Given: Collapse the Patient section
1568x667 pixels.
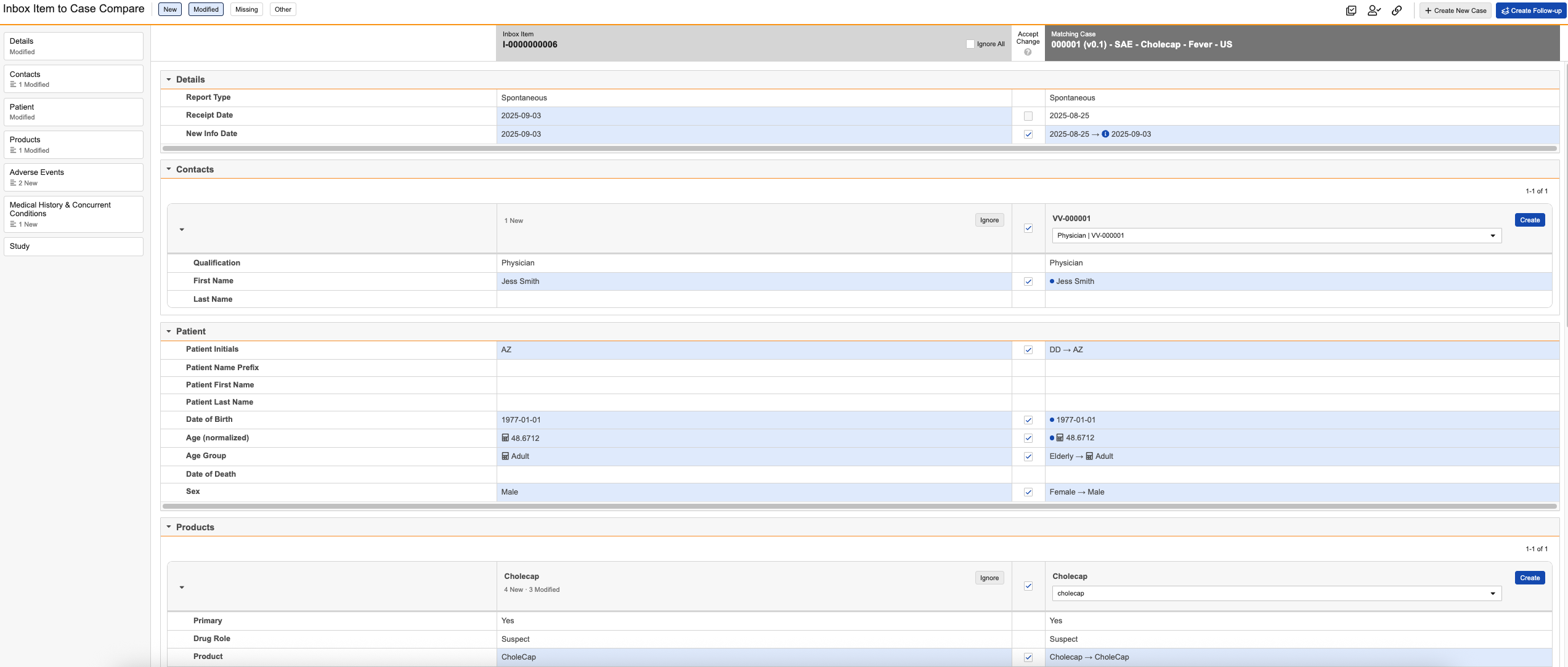Looking at the screenshot, I should point(169,331).
